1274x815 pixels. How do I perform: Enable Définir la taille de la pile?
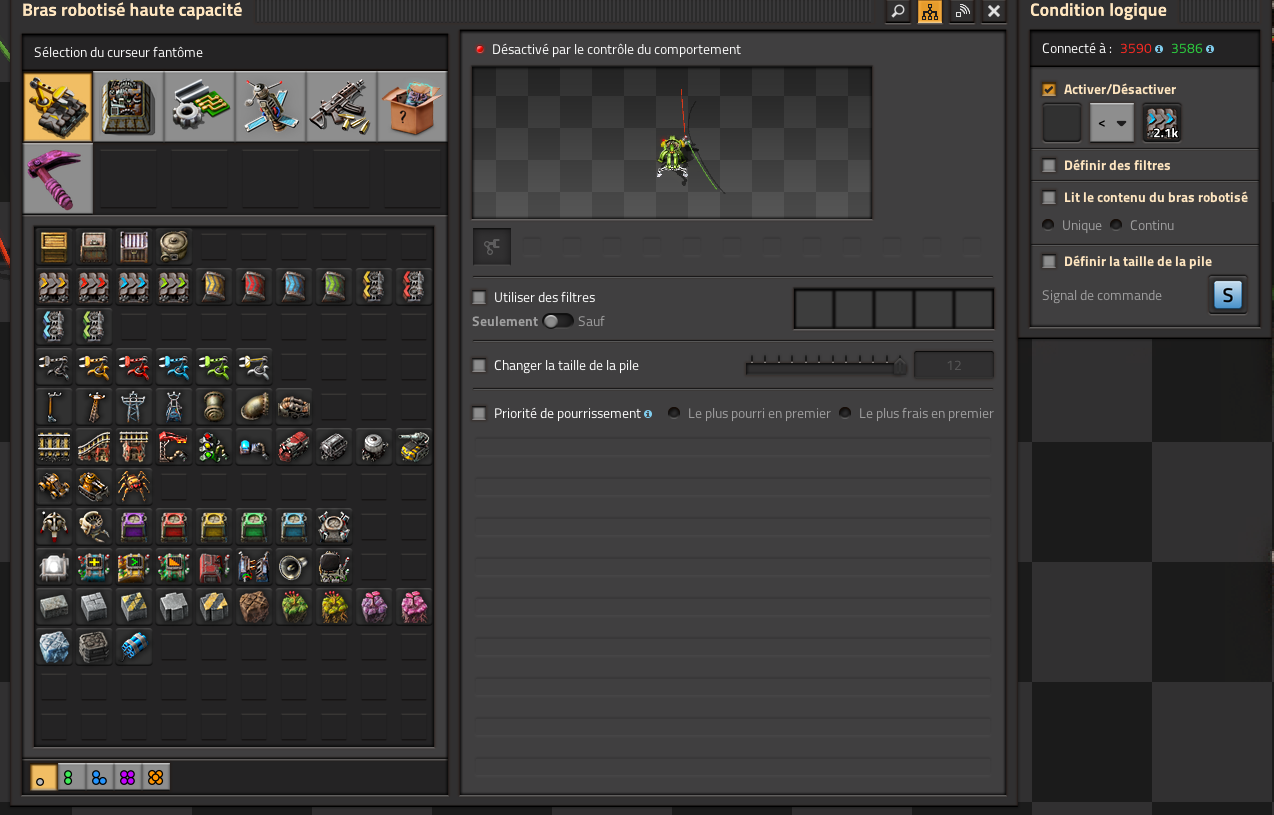(1049, 262)
